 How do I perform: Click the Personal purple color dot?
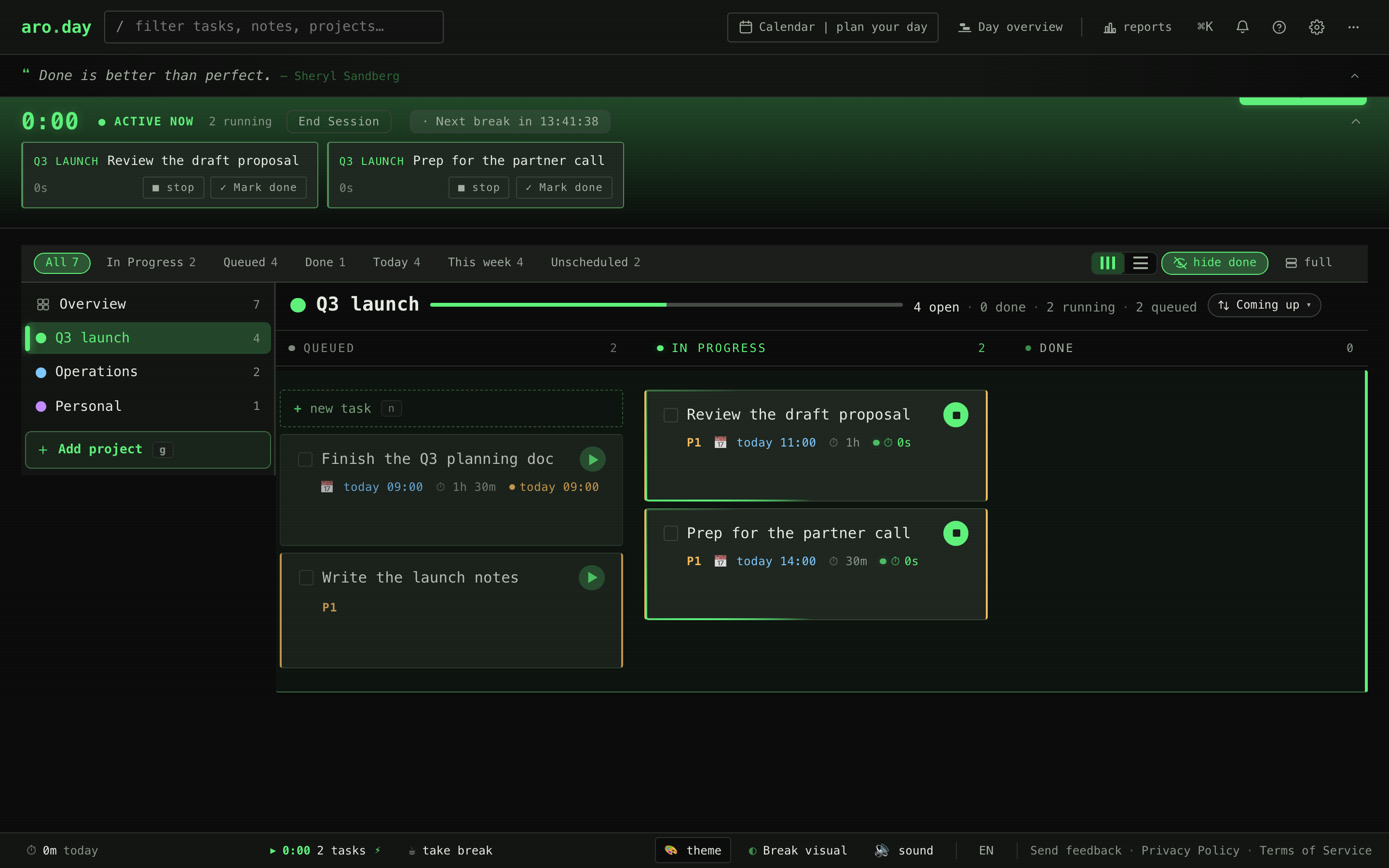click(x=41, y=407)
